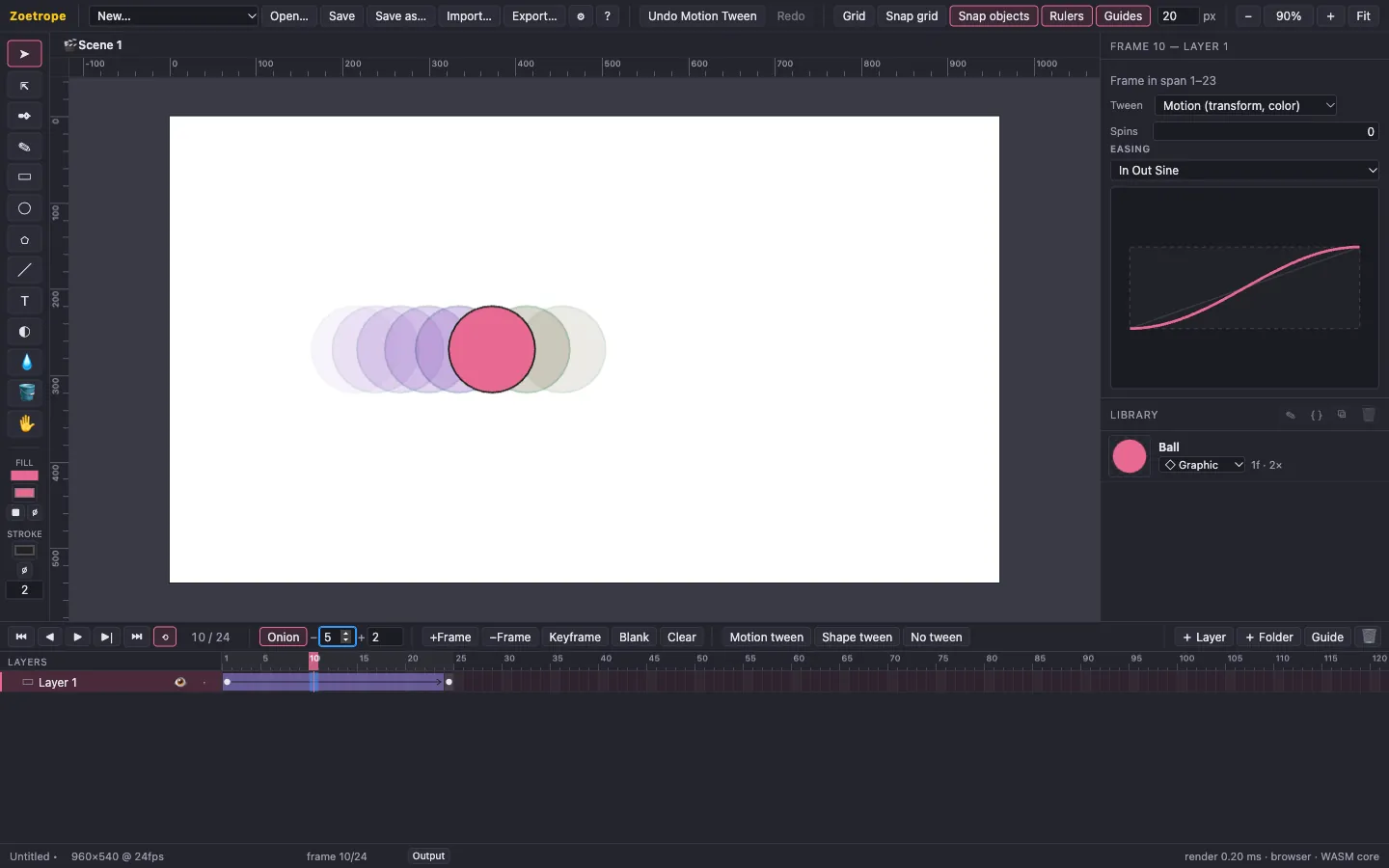Pick the Pencil tool in the toolbox
This screenshot has width=1389, height=868.
point(24,147)
